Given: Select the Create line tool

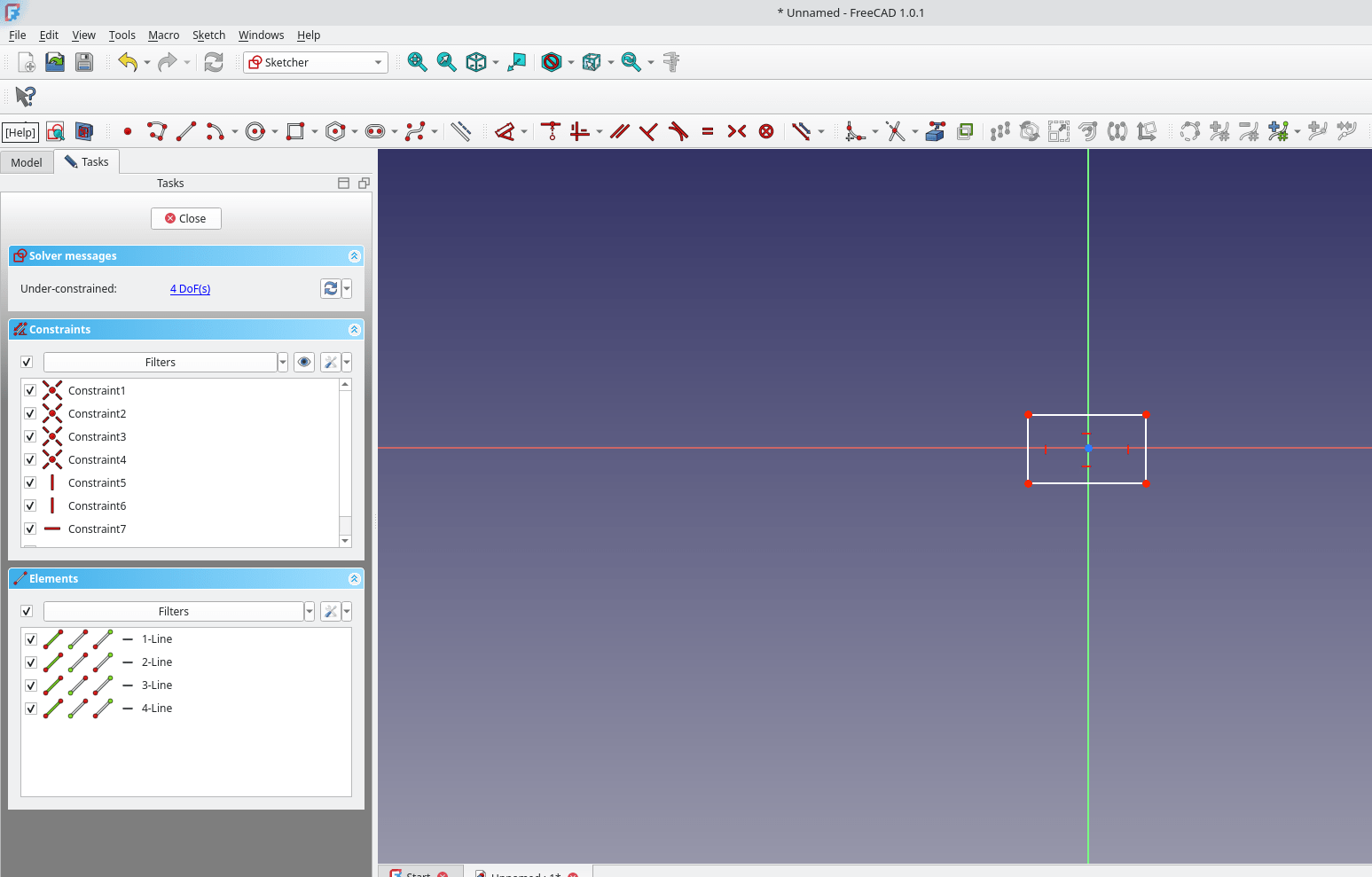Looking at the screenshot, I should [186, 132].
